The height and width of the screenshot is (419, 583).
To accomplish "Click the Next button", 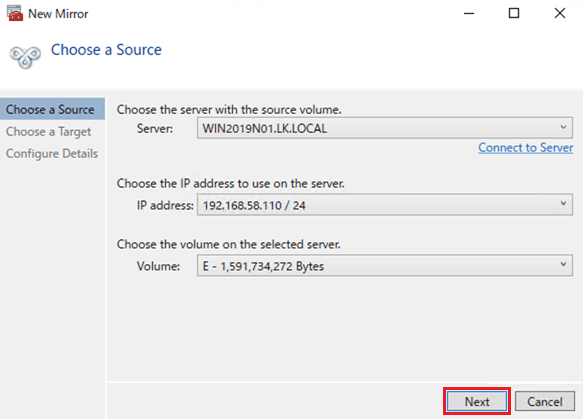I will [477, 401].
